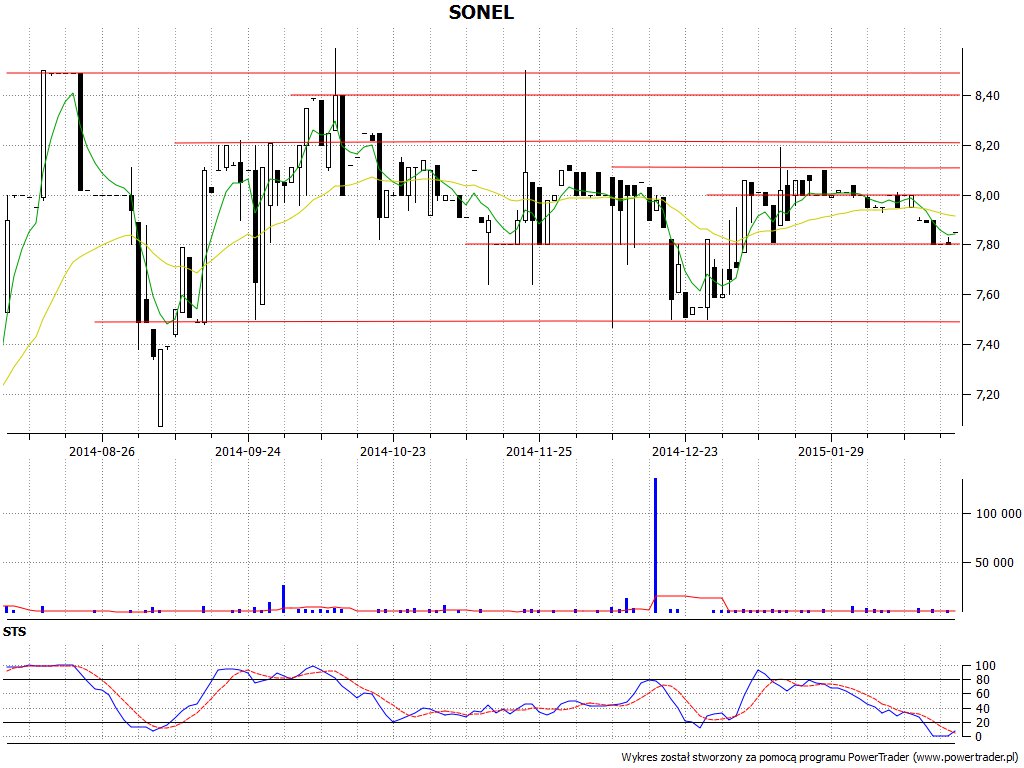Click the SONEL chart title

click(x=481, y=12)
